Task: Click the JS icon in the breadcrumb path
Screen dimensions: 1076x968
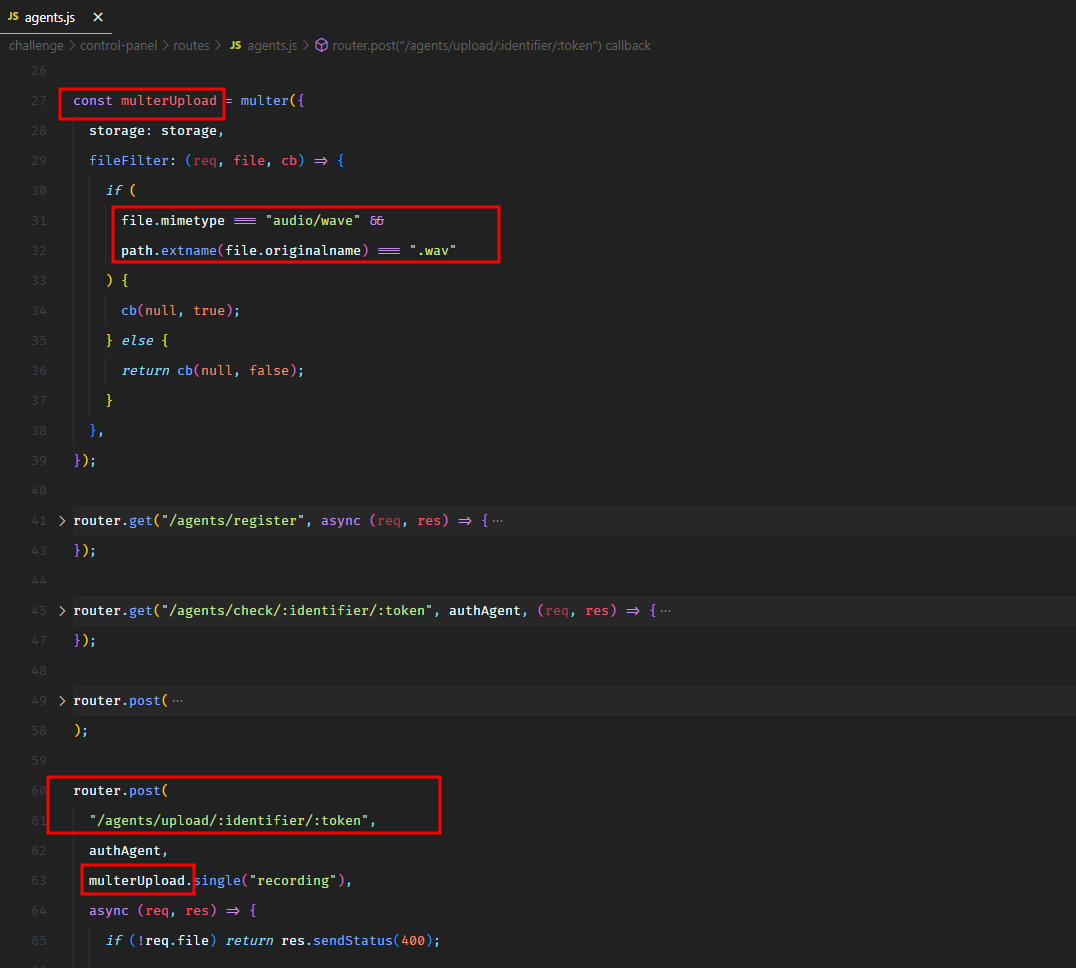Action: 236,45
